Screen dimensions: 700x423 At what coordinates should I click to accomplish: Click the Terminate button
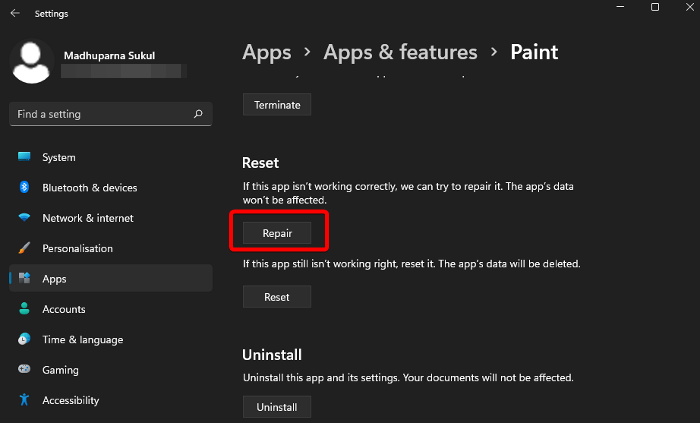[x=277, y=105]
